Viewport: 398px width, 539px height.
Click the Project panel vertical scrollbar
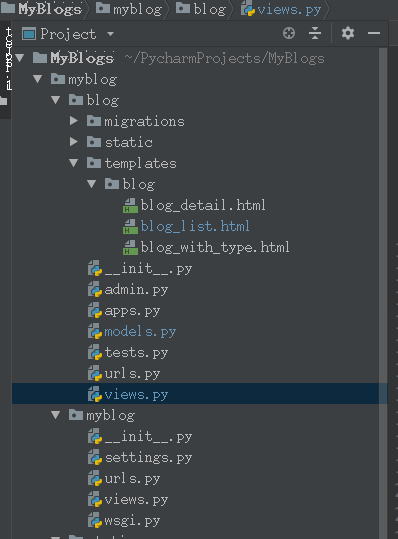coord(383,293)
